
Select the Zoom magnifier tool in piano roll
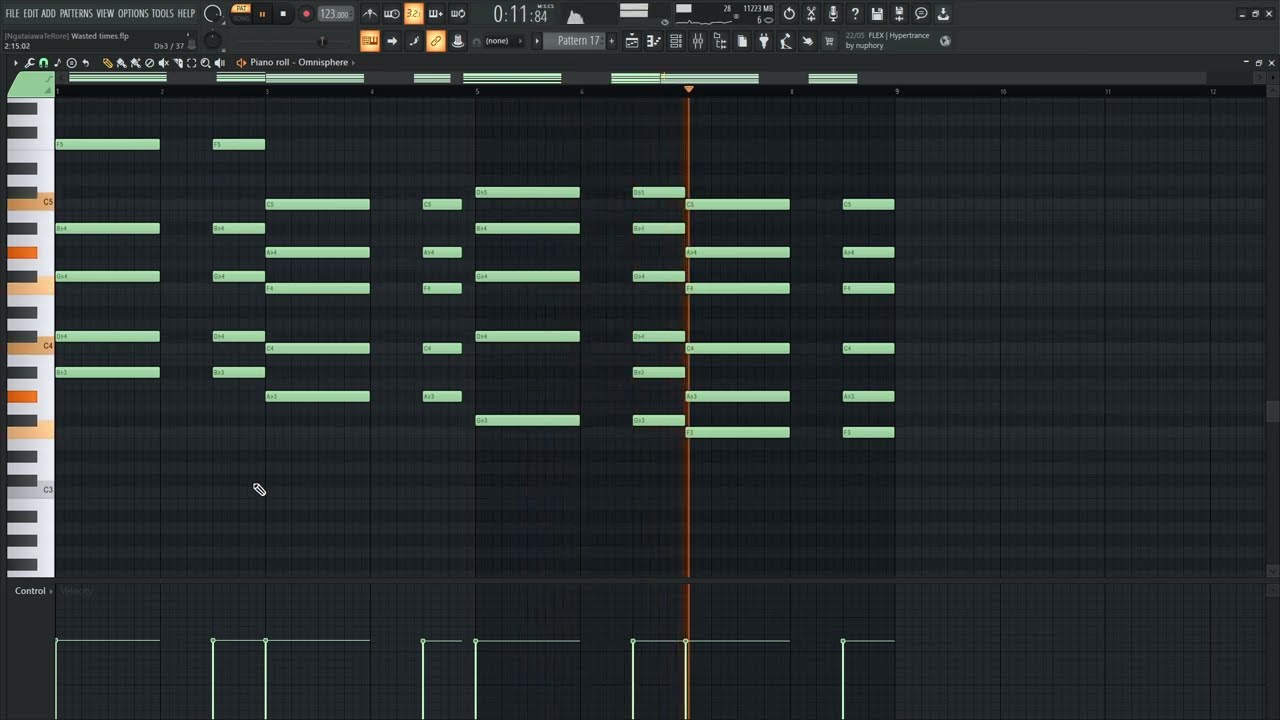[x=206, y=63]
